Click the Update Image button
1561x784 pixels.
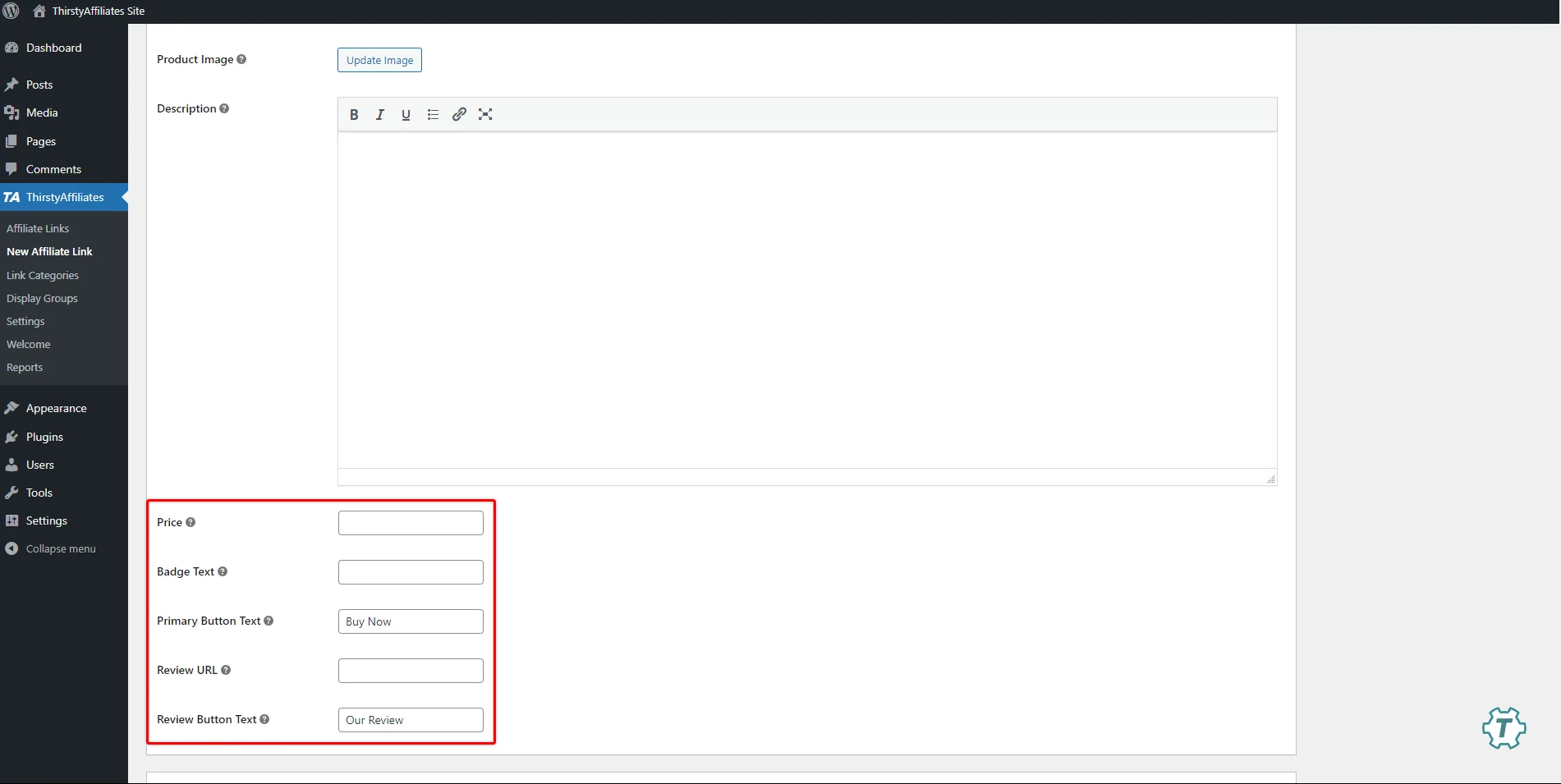point(379,60)
